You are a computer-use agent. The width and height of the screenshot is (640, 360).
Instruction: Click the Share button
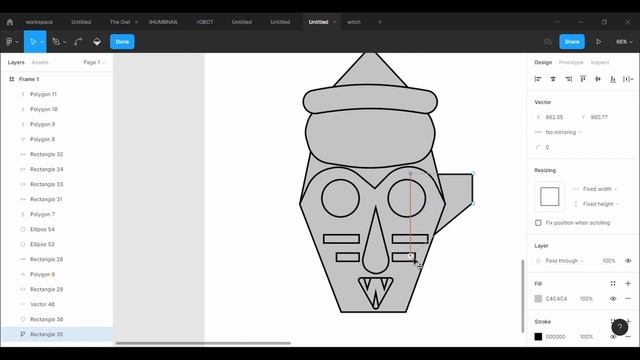pos(572,42)
